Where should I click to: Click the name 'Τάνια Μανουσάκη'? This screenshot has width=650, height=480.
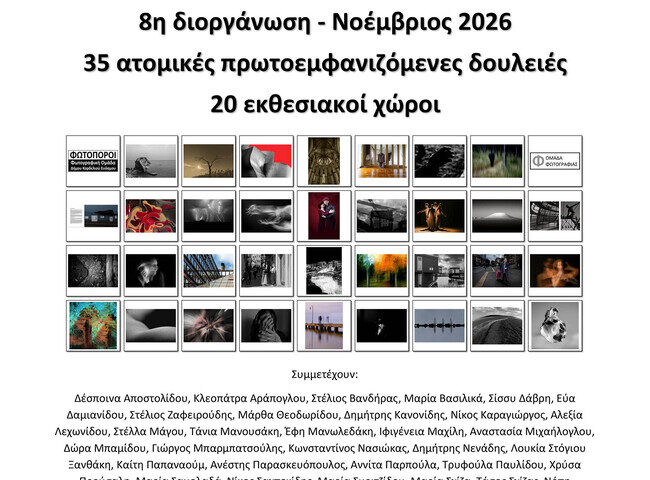pyautogui.click(x=234, y=432)
